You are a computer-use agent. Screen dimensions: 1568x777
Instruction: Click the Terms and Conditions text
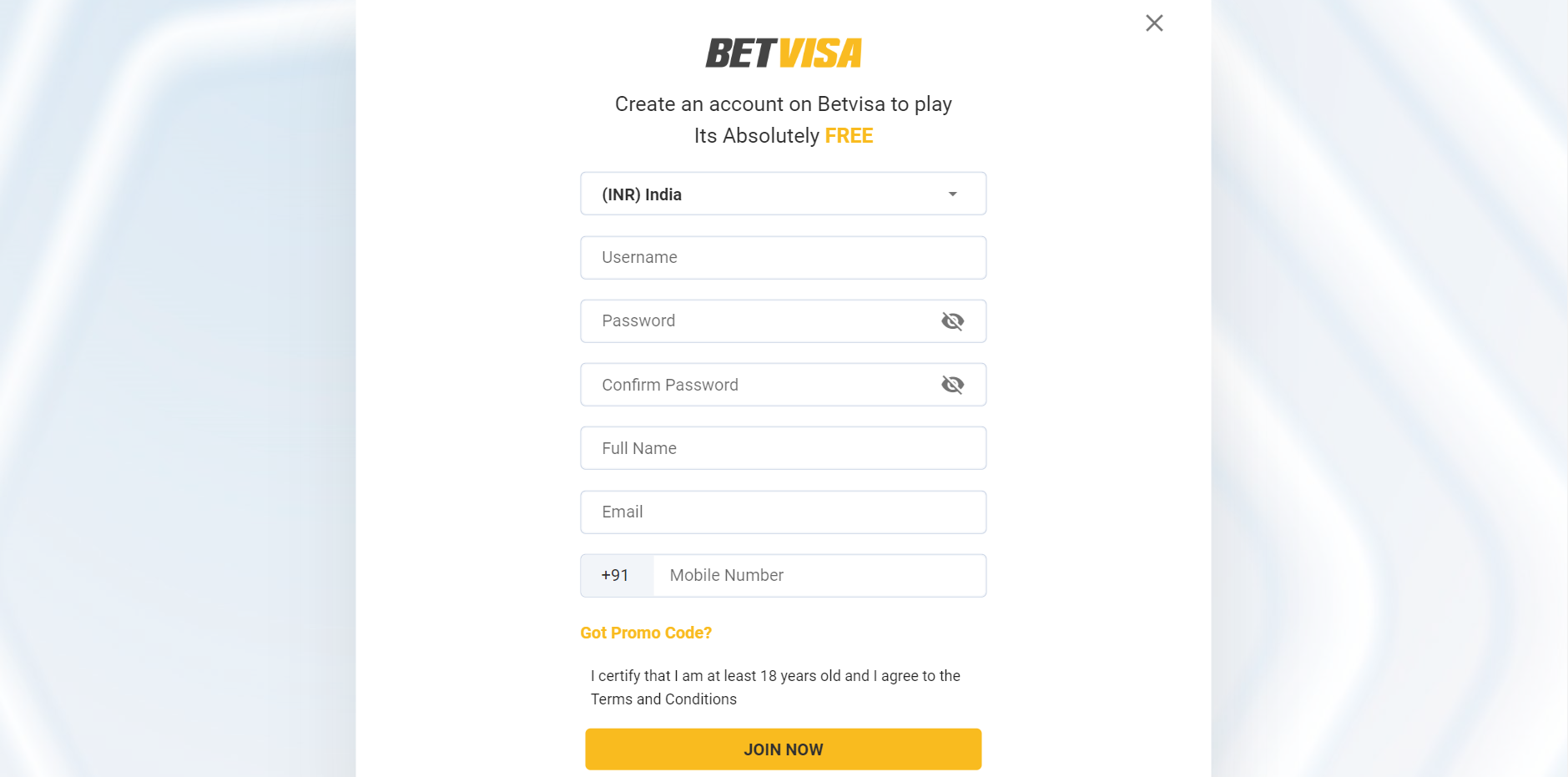point(663,699)
